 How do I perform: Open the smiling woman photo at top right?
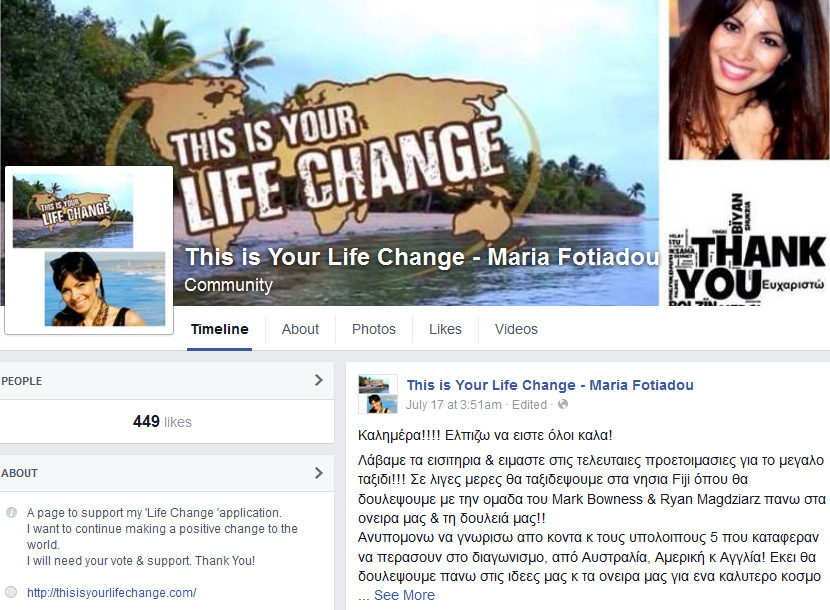(x=750, y=79)
